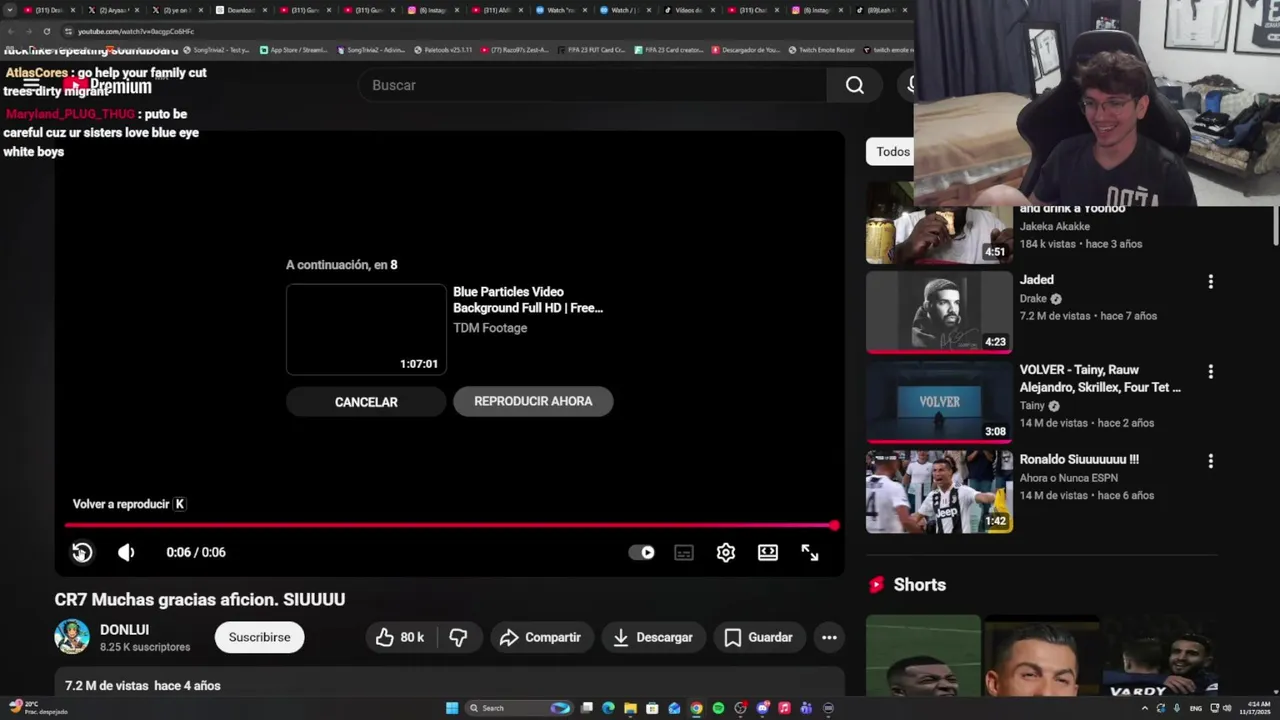Open File Explorer from the taskbar

[x=630, y=708]
